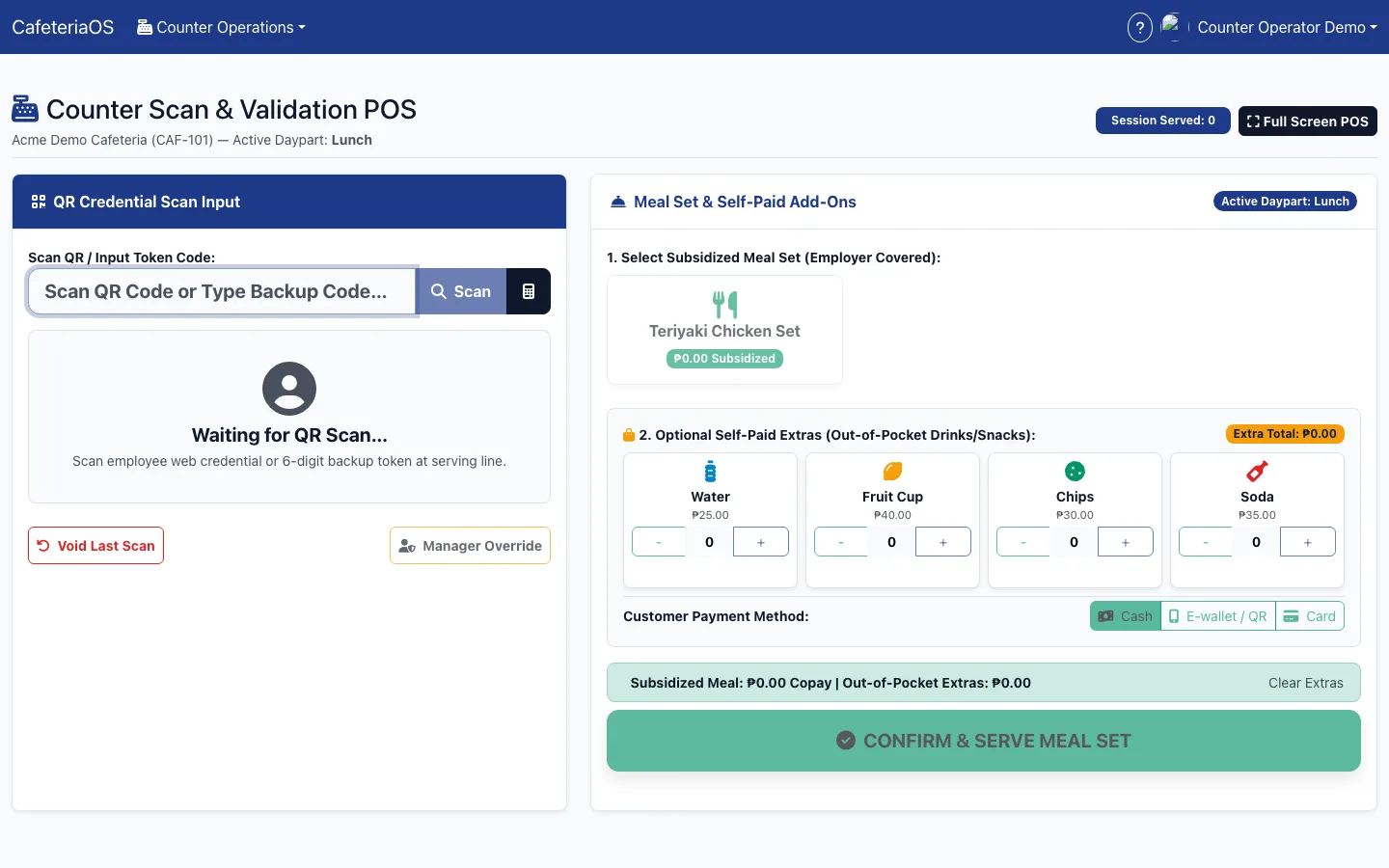Image resolution: width=1389 pixels, height=868 pixels.
Task: Increase Fruit Cup quantity with plus button
Action: click(x=943, y=542)
